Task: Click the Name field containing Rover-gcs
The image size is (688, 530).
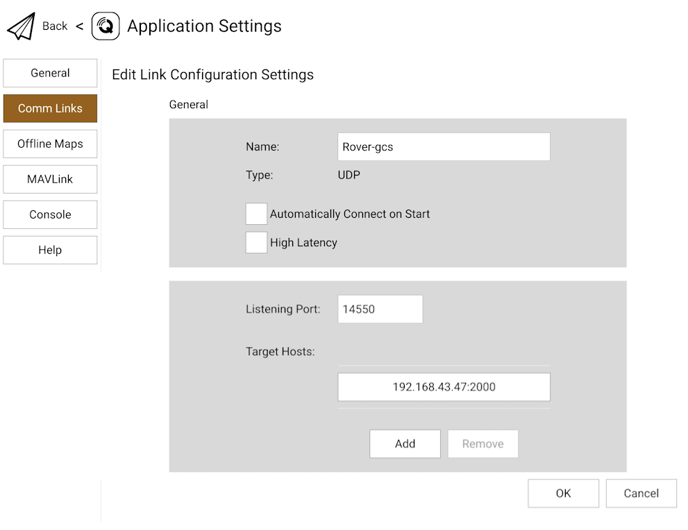Action: click(x=444, y=147)
